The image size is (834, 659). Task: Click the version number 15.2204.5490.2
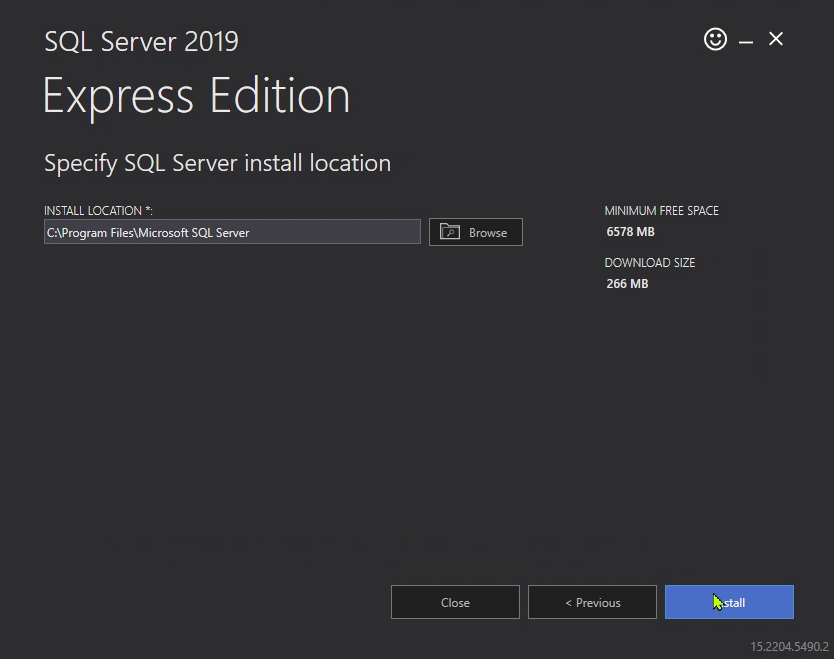click(789, 647)
